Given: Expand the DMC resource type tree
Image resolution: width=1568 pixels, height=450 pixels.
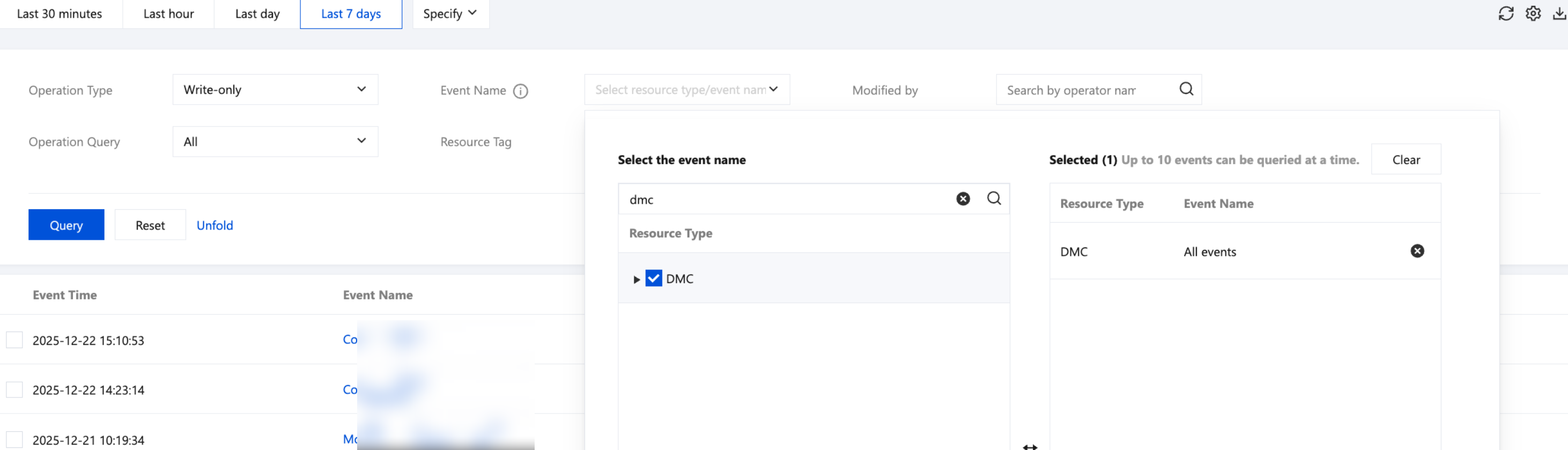Looking at the screenshot, I should (x=636, y=279).
